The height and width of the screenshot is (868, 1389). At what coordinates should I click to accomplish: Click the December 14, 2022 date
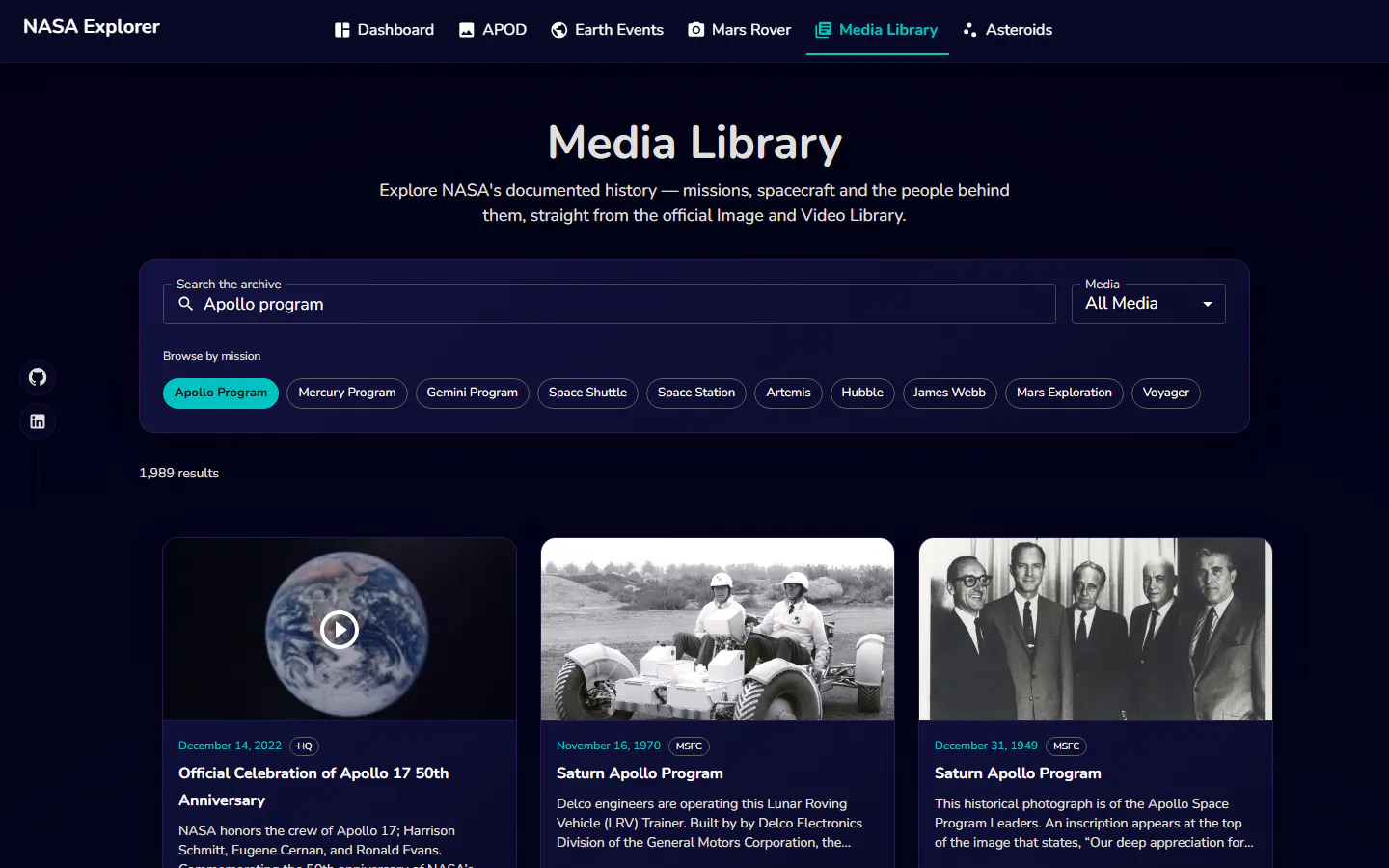(230, 746)
